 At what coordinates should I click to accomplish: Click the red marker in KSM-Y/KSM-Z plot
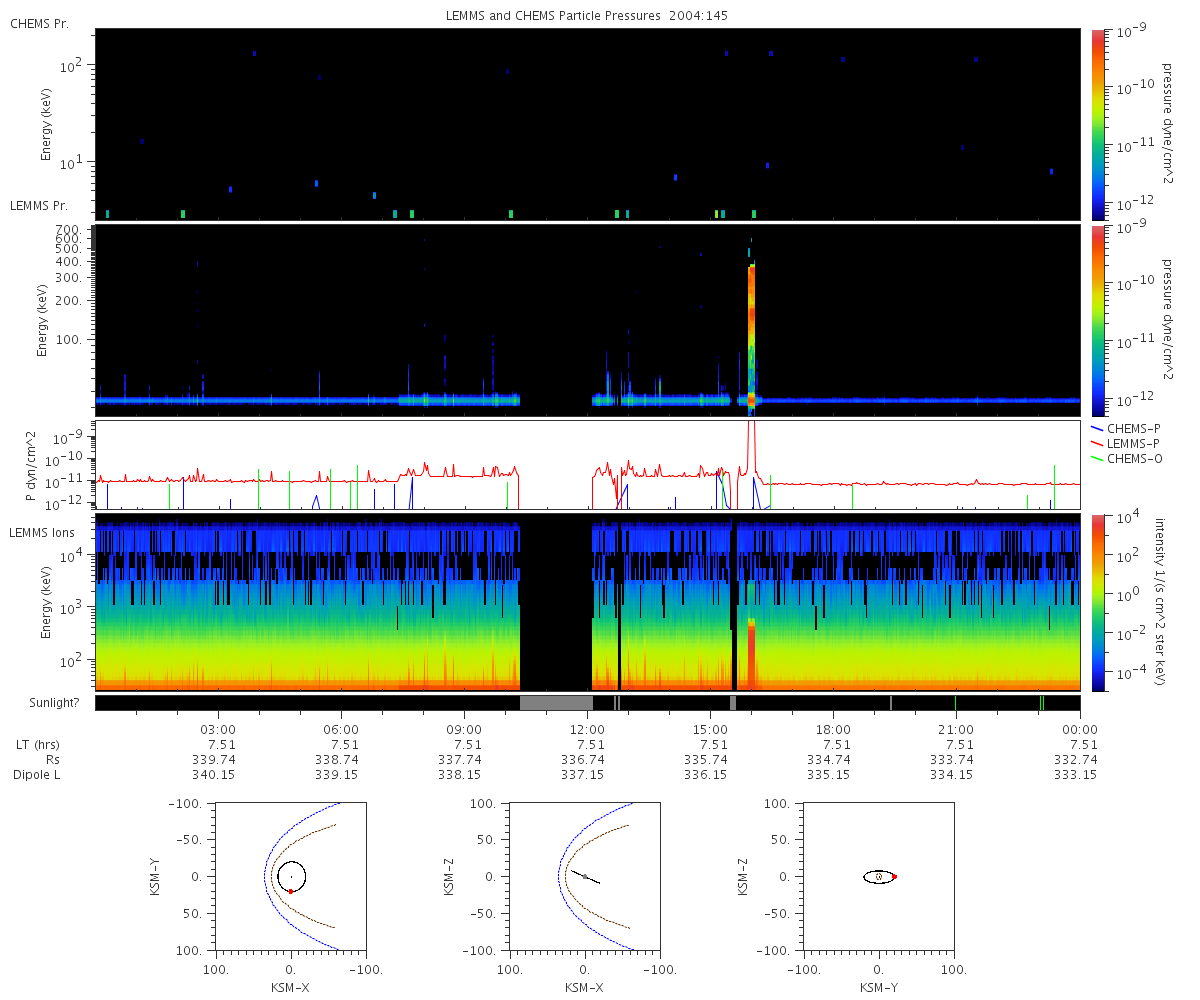(x=894, y=877)
